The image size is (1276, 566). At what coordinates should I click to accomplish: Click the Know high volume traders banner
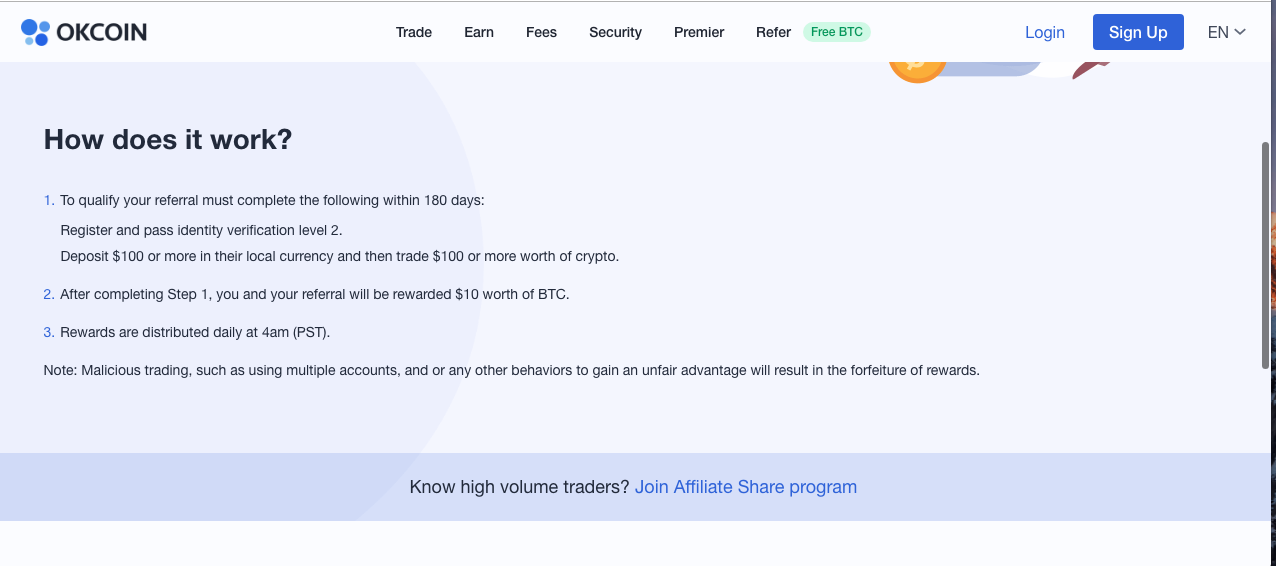pyautogui.click(x=634, y=487)
